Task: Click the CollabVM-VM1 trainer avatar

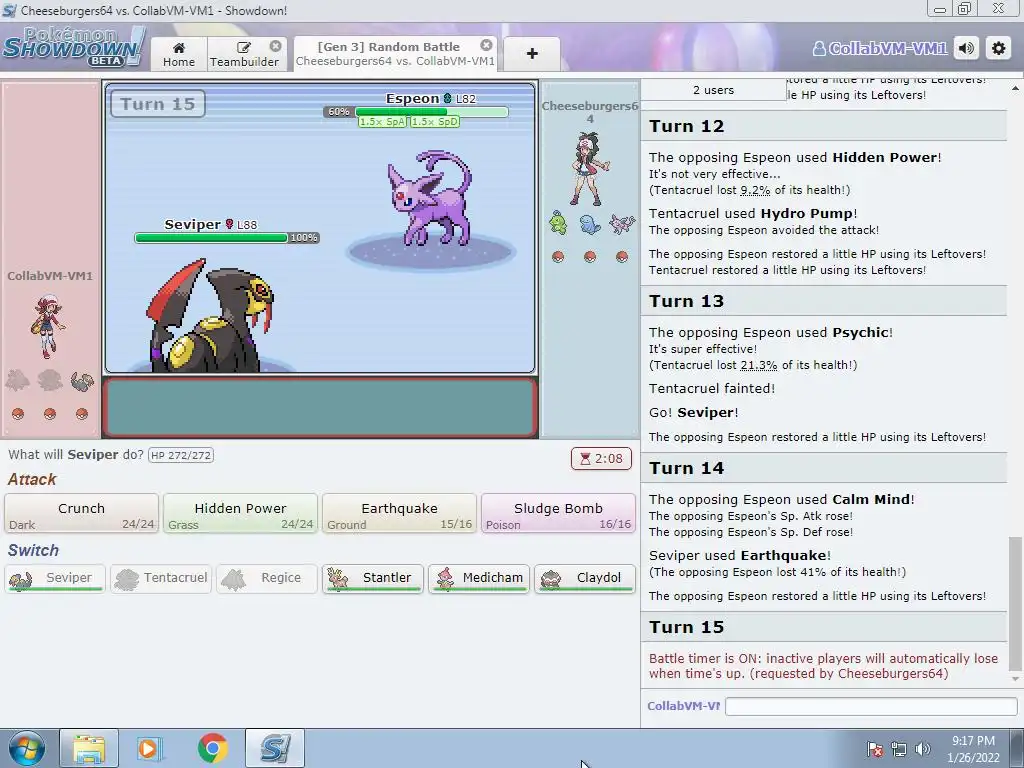Action: point(48,325)
